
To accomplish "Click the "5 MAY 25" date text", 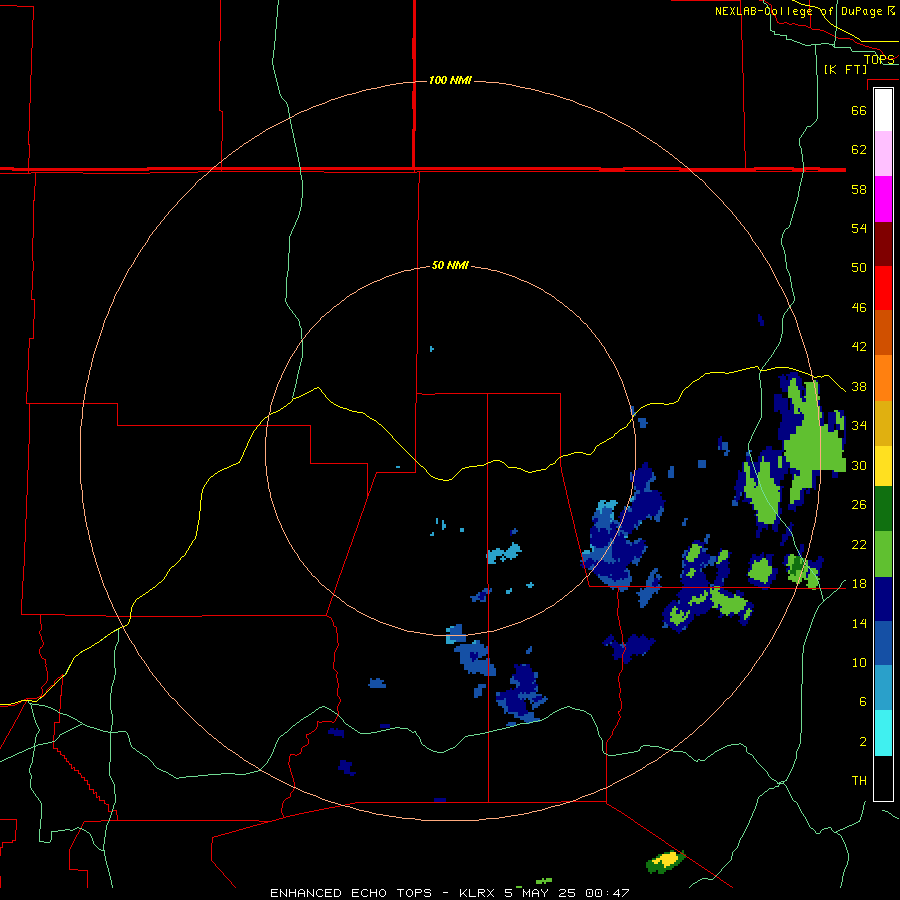I will click(540, 893).
